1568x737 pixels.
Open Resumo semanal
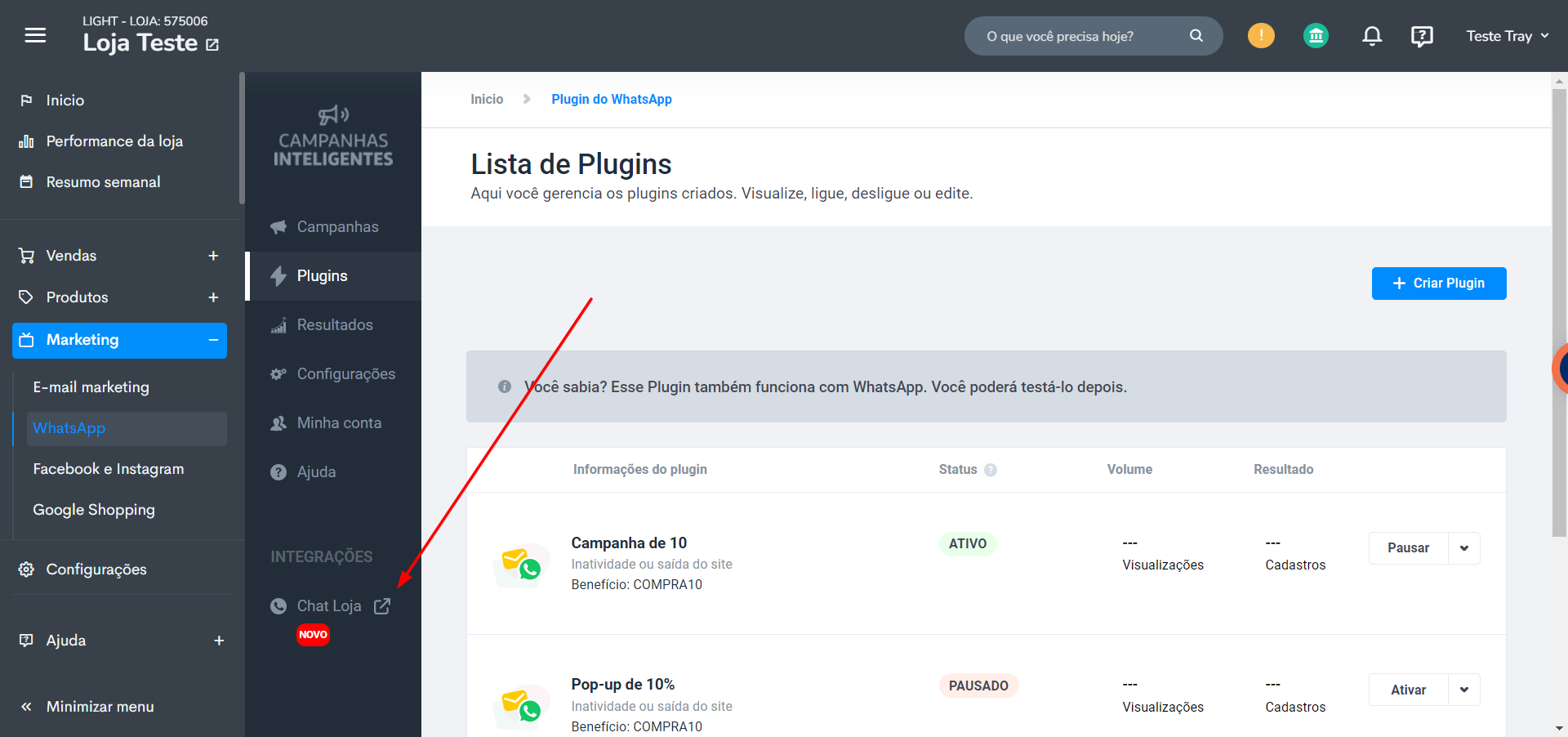tap(103, 182)
